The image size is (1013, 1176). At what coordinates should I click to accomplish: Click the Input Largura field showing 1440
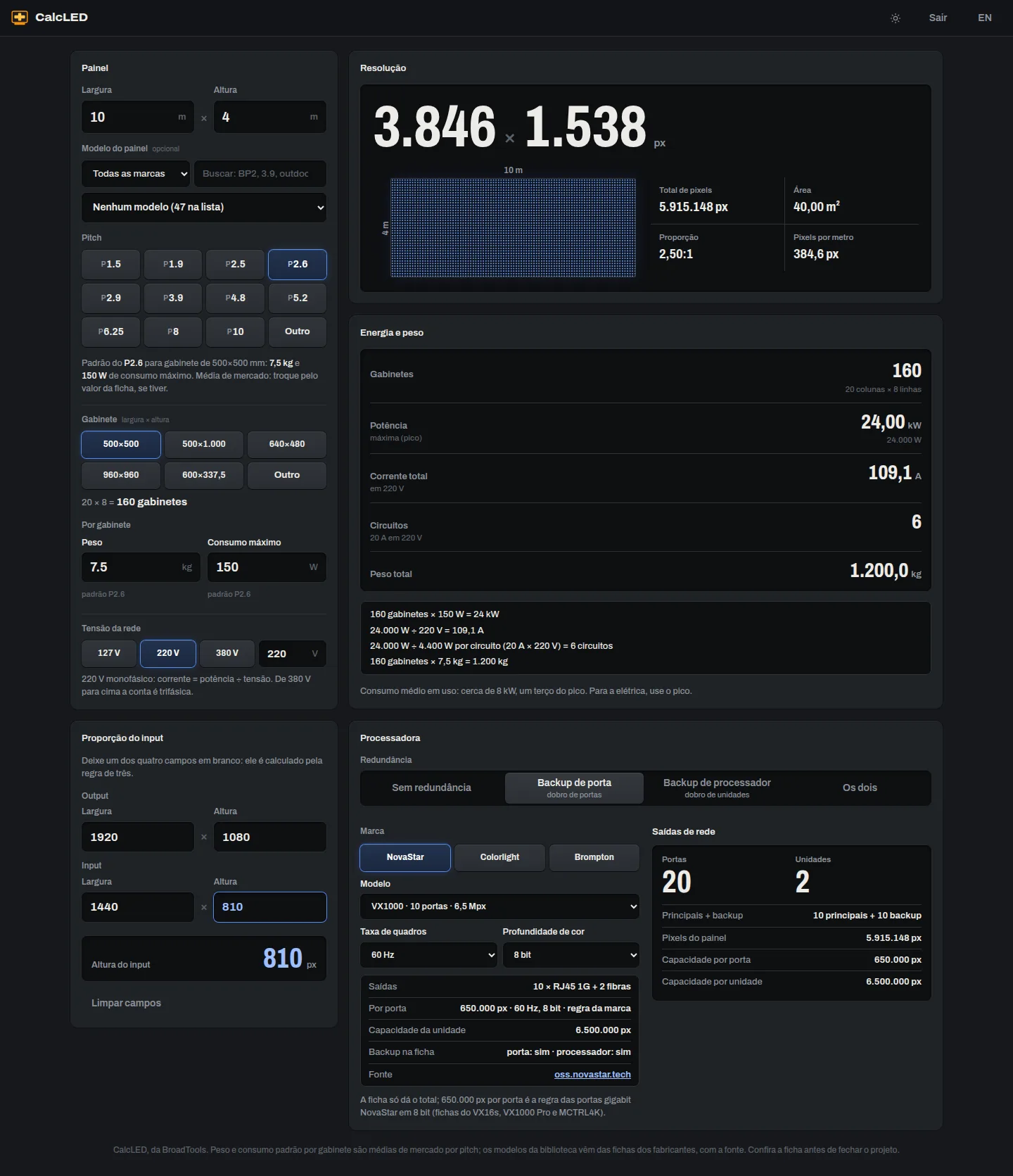click(138, 907)
